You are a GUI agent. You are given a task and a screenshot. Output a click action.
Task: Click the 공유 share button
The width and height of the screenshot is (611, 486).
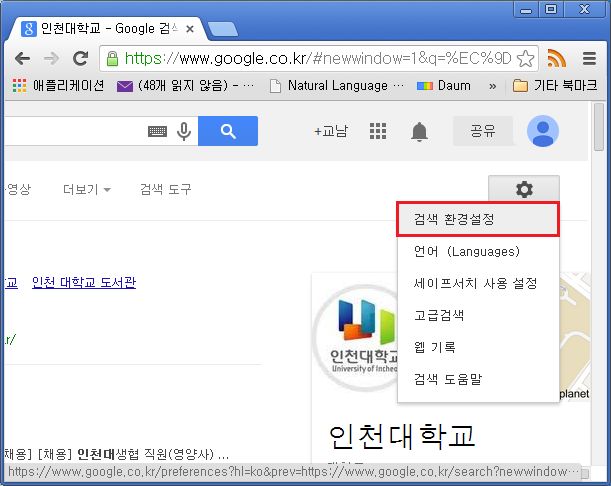point(483,131)
